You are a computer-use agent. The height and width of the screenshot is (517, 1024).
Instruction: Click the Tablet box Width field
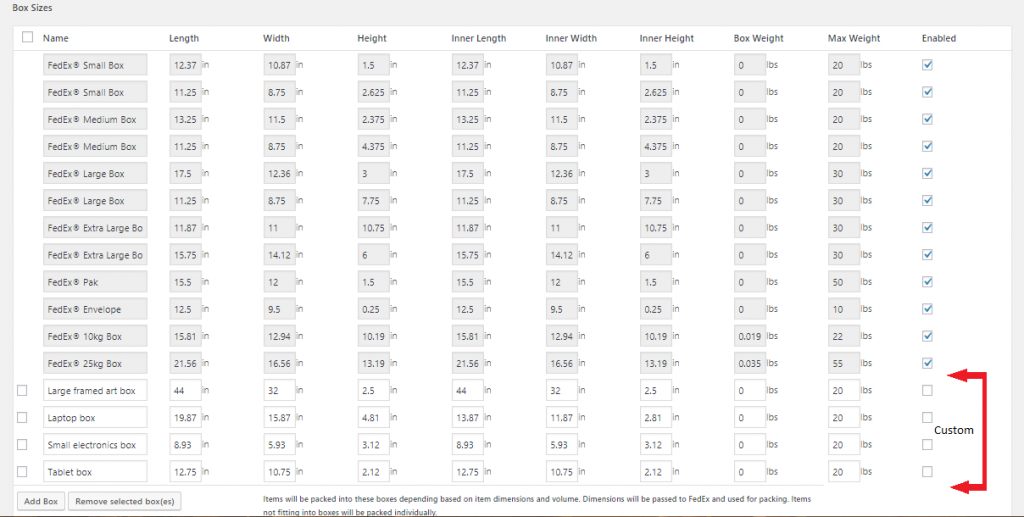280,472
